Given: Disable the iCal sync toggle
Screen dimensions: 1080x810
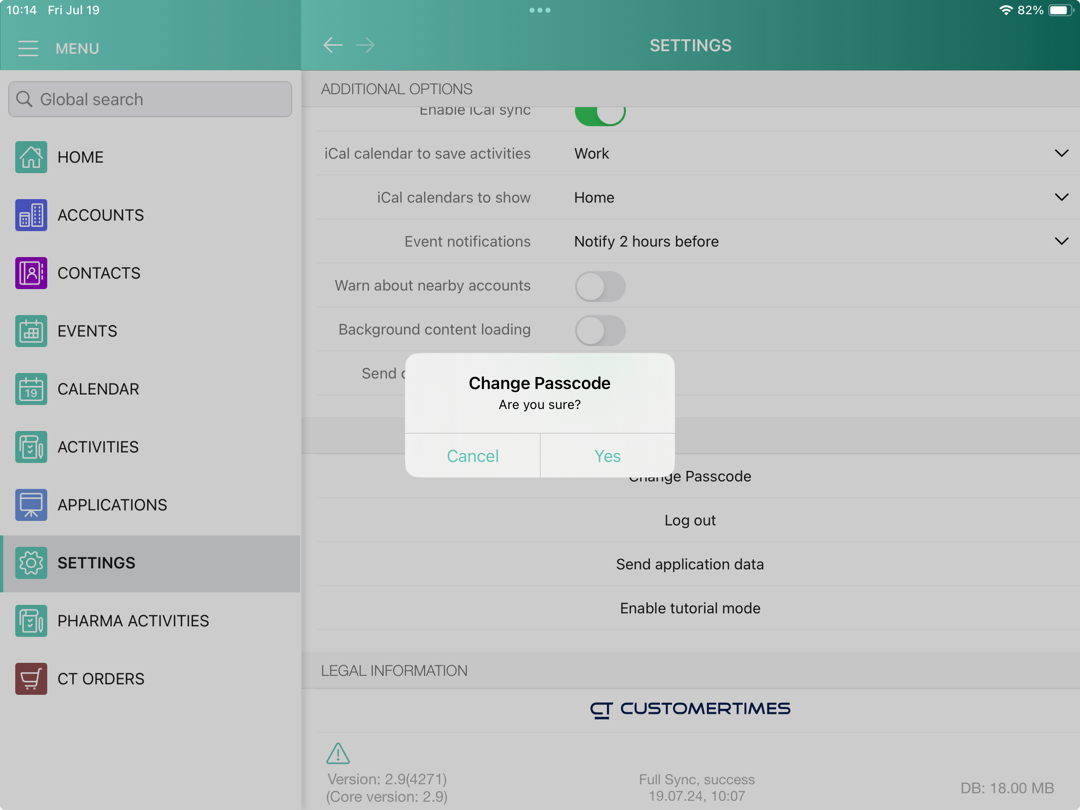Looking at the screenshot, I should coord(600,114).
